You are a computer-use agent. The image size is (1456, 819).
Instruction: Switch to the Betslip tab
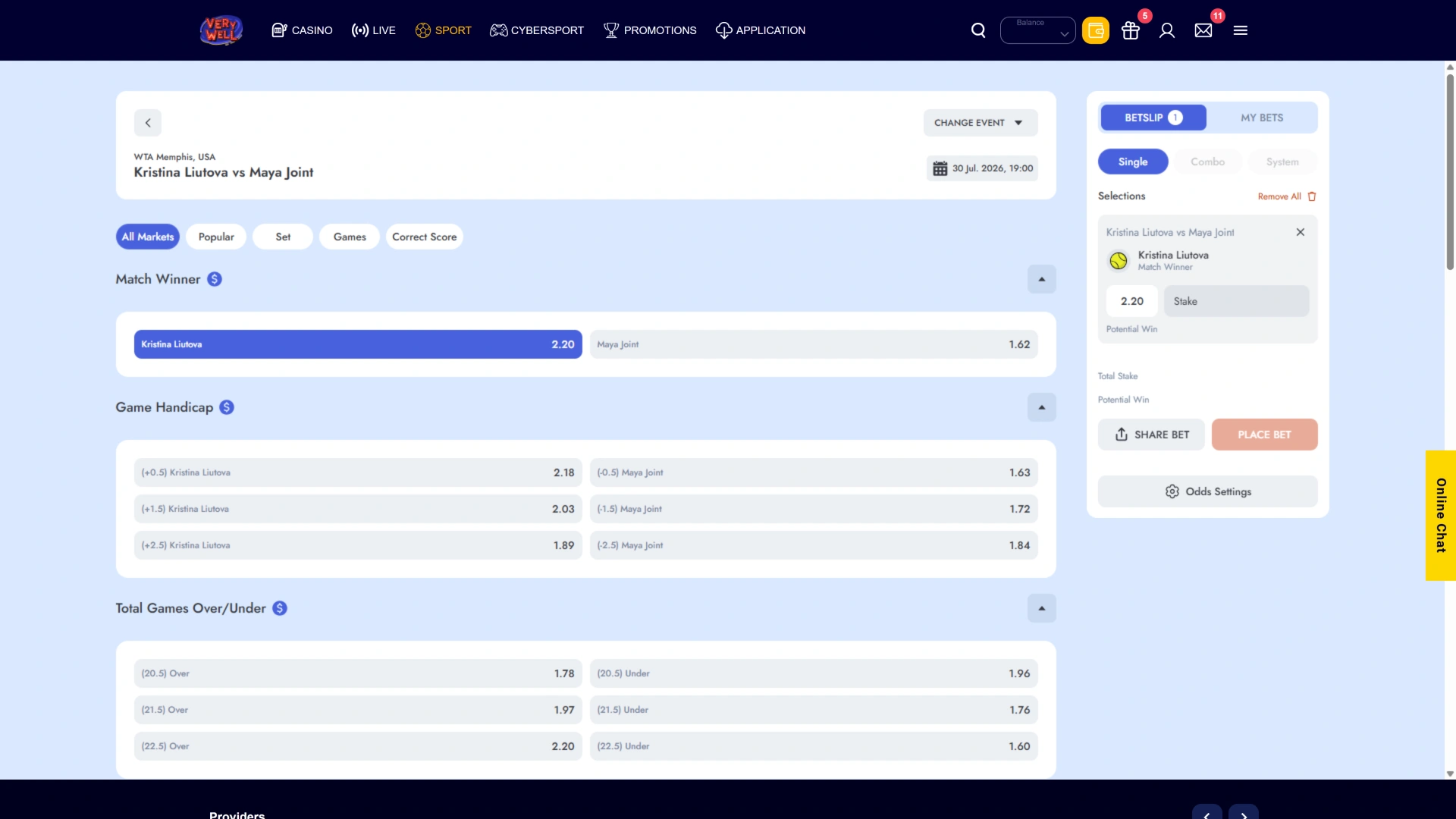[x=1153, y=118]
